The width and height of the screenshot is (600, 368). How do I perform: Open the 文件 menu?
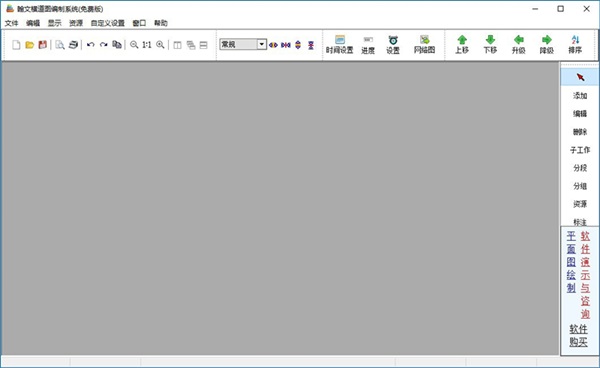(11, 23)
